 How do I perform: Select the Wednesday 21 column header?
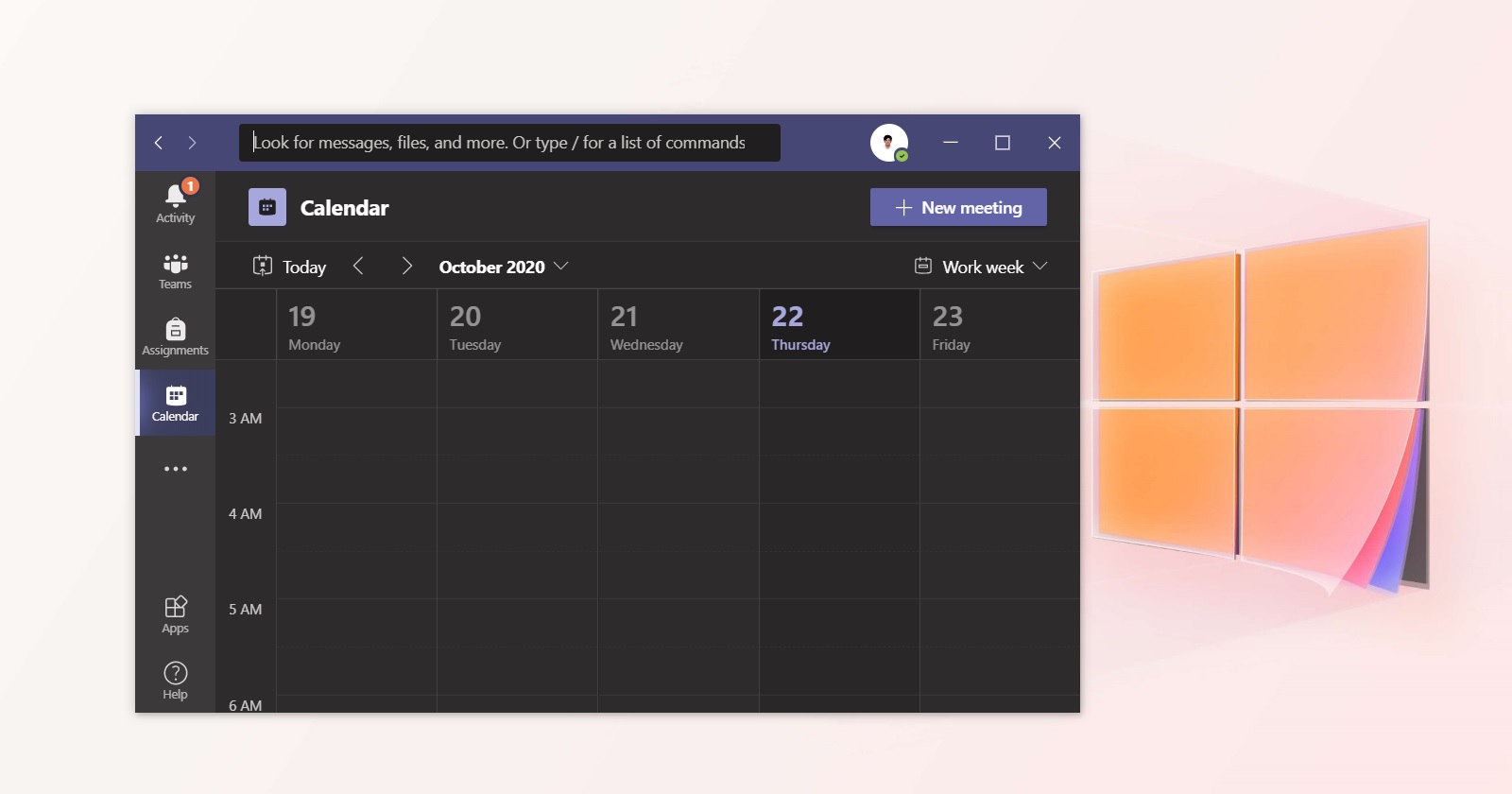click(679, 324)
